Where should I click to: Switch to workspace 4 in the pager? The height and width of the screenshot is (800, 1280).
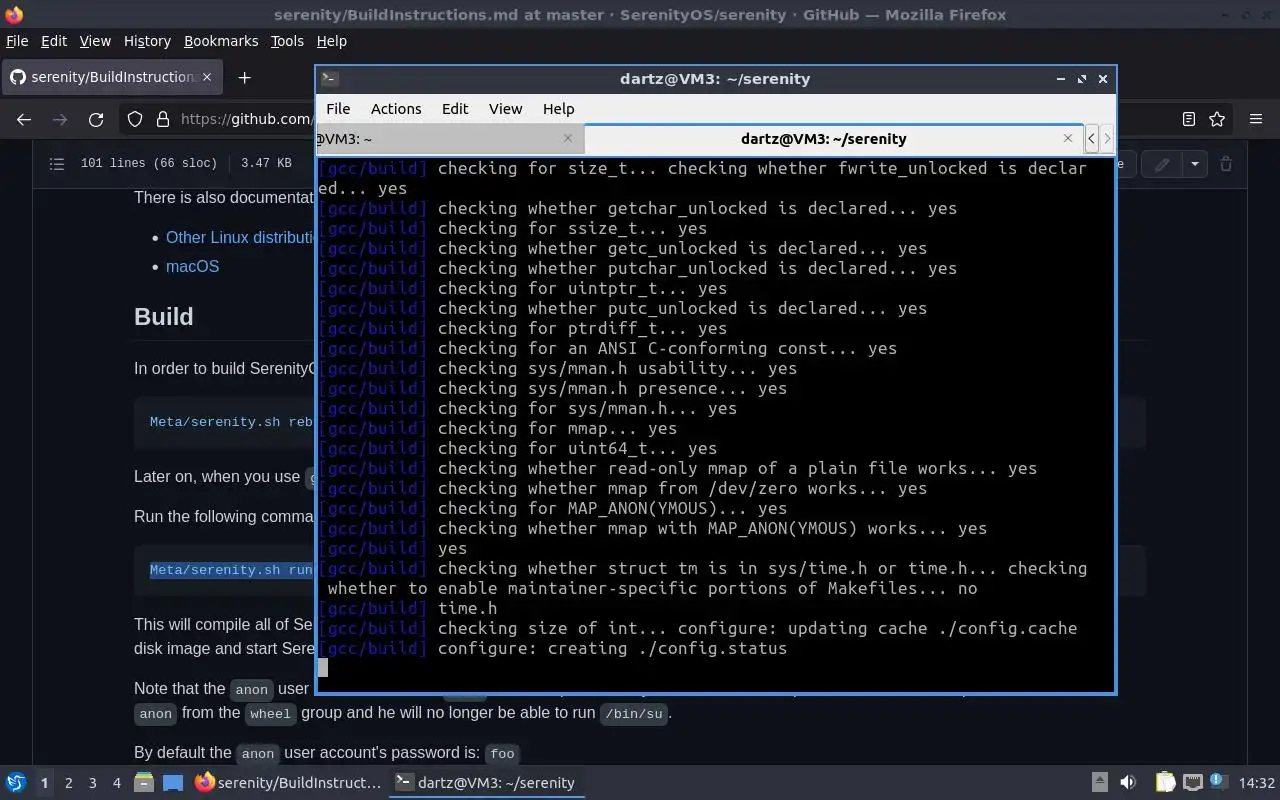[116, 783]
